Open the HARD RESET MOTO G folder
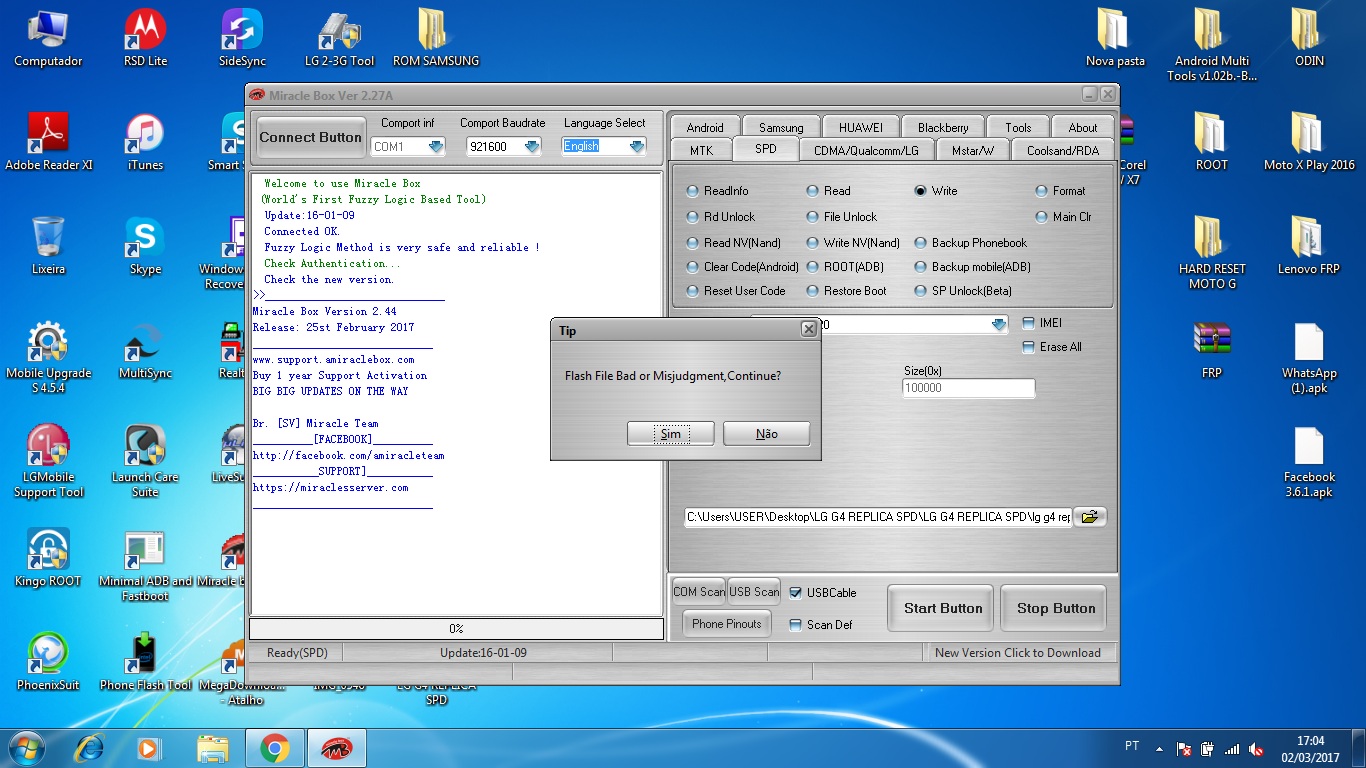 (1212, 253)
